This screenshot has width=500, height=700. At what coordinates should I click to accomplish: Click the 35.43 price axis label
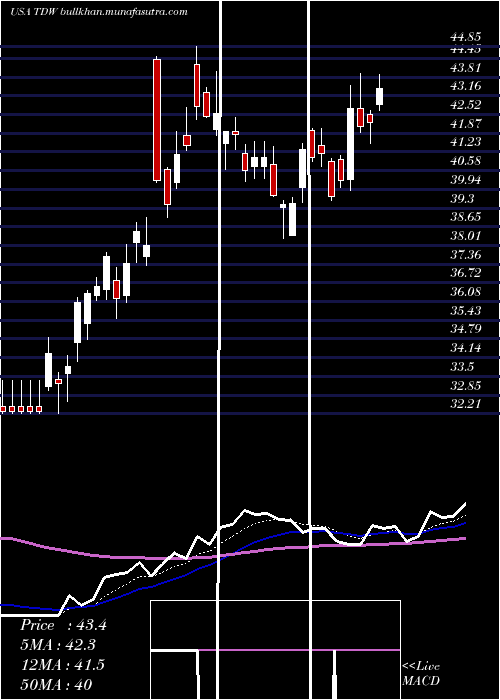click(x=466, y=310)
